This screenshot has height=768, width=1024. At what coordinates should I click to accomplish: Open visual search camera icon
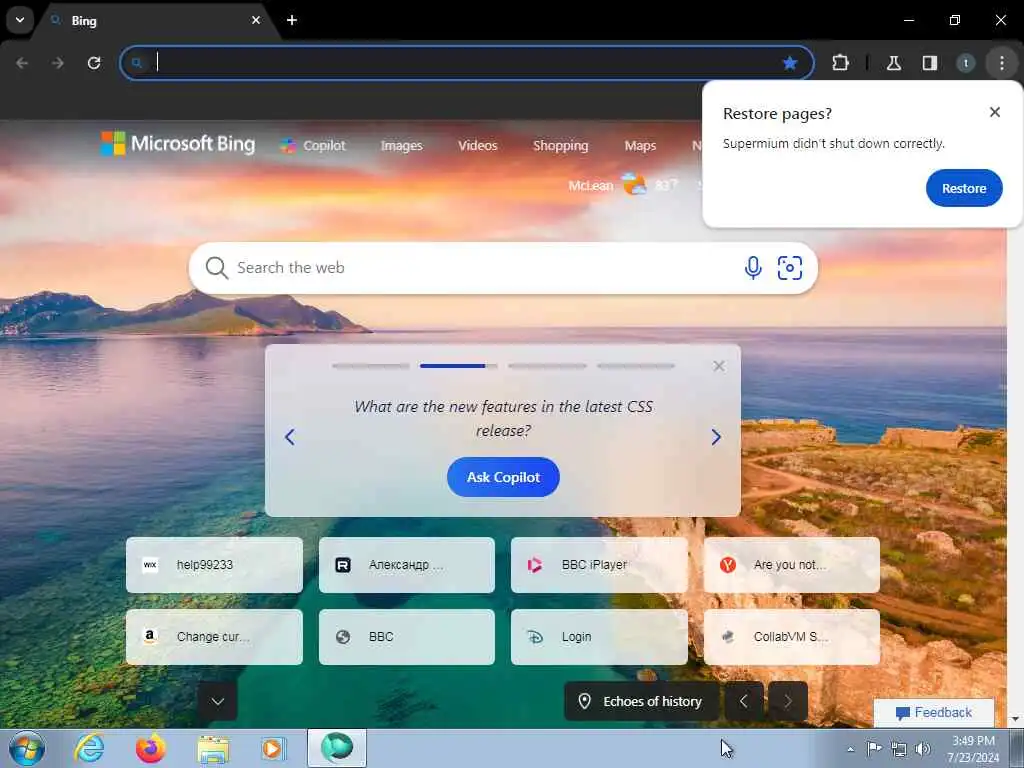point(790,268)
